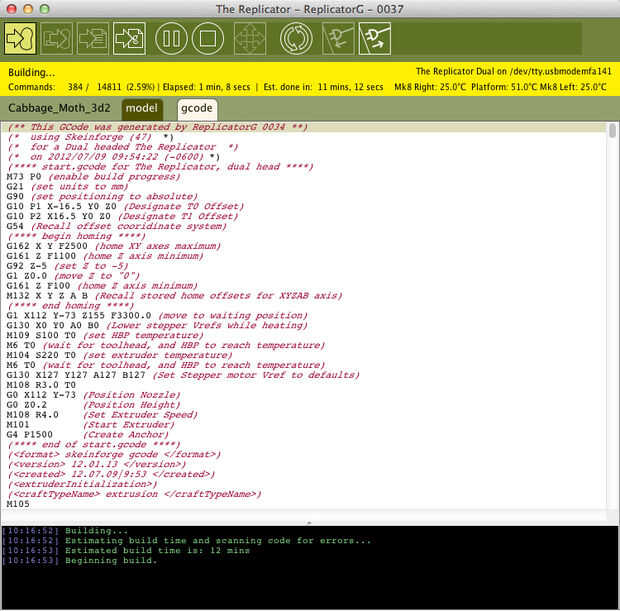This screenshot has height=611, width=620.
Task: Click the Elapsed: 1 min, 8 secs text
Action: [206, 87]
